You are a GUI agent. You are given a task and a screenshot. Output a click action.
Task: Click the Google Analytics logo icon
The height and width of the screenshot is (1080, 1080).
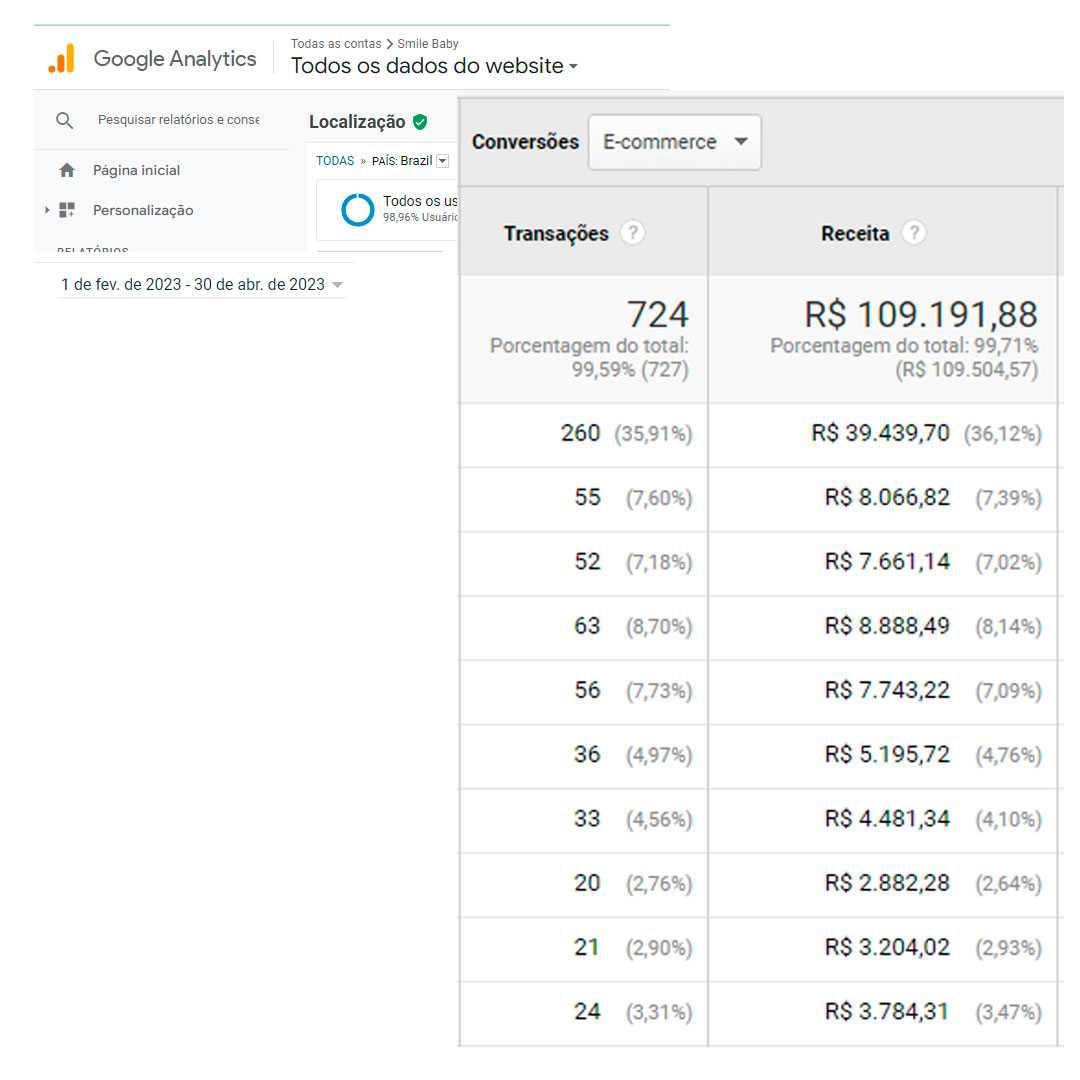pyautogui.click(x=61, y=59)
